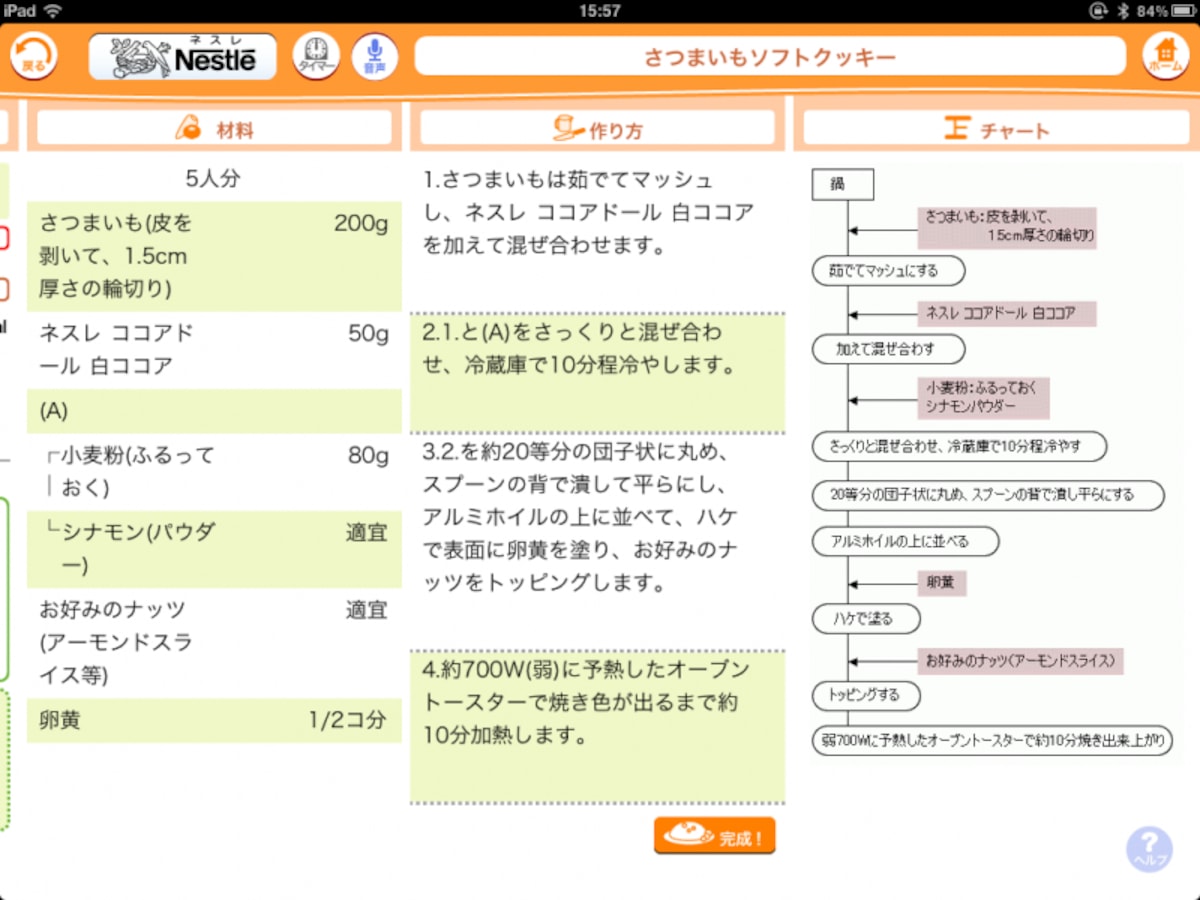Go to ホーム home screen
The width and height of the screenshot is (1200, 900).
[x=1166, y=56]
